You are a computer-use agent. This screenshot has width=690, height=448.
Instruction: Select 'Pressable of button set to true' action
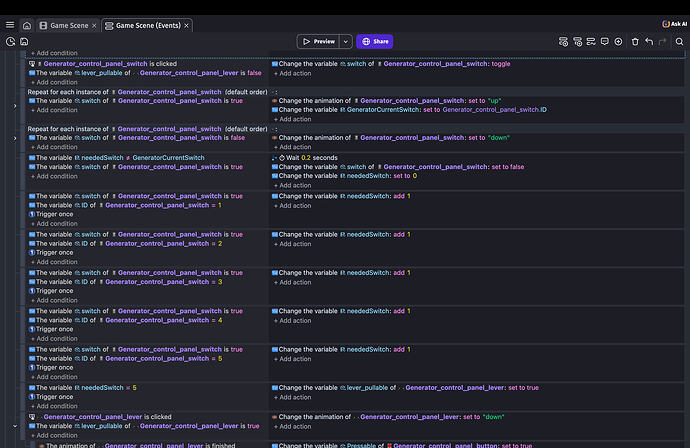pyautogui.click(x=402, y=445)
